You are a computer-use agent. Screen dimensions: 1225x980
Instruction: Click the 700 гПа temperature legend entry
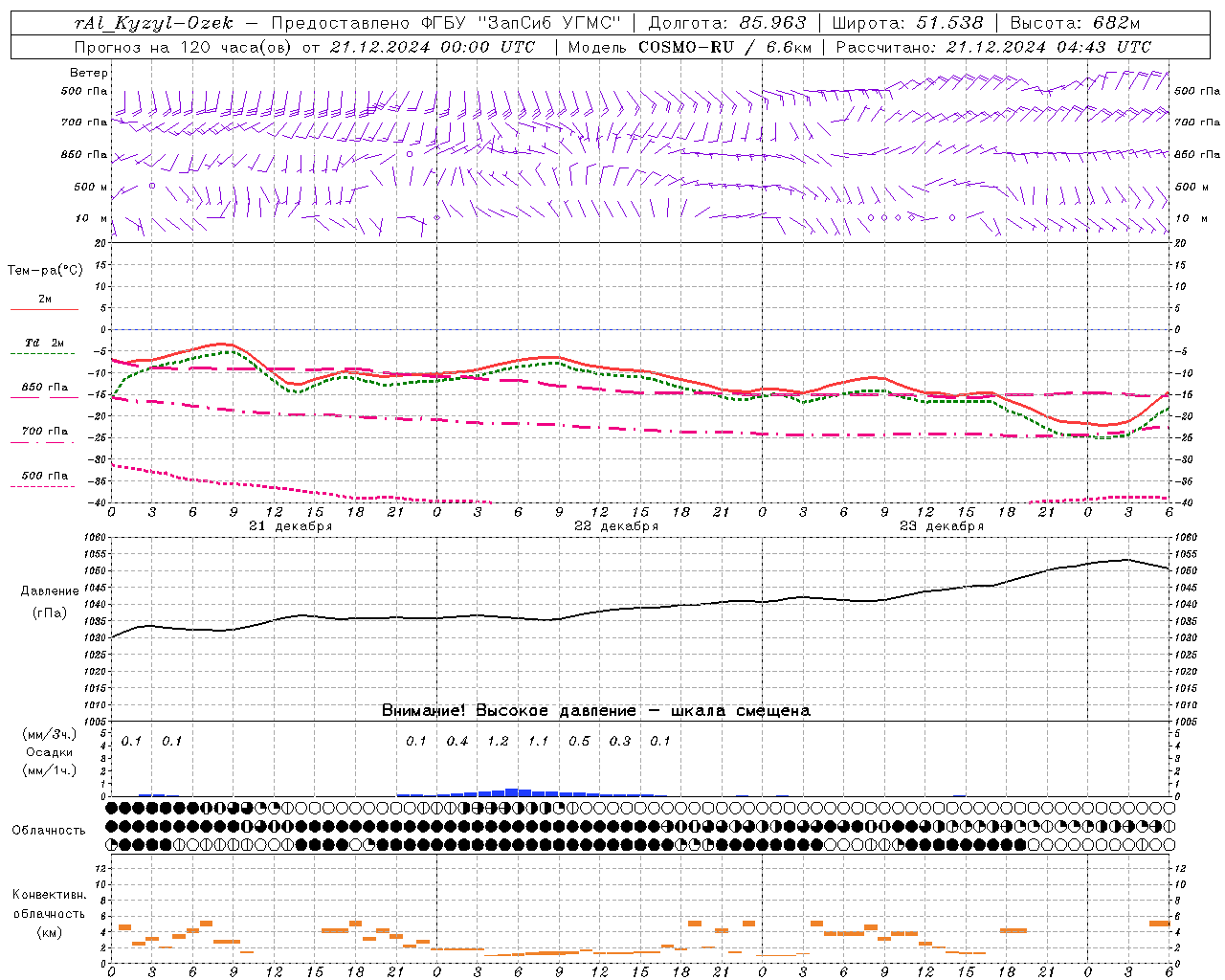(x=45, y=432)
